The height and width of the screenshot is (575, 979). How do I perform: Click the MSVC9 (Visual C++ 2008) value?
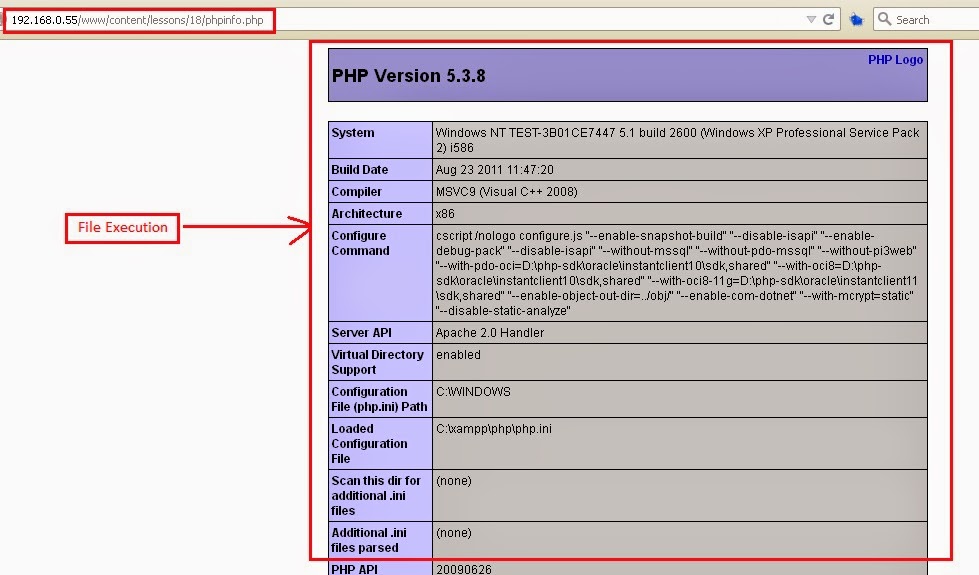pos(506,192)
